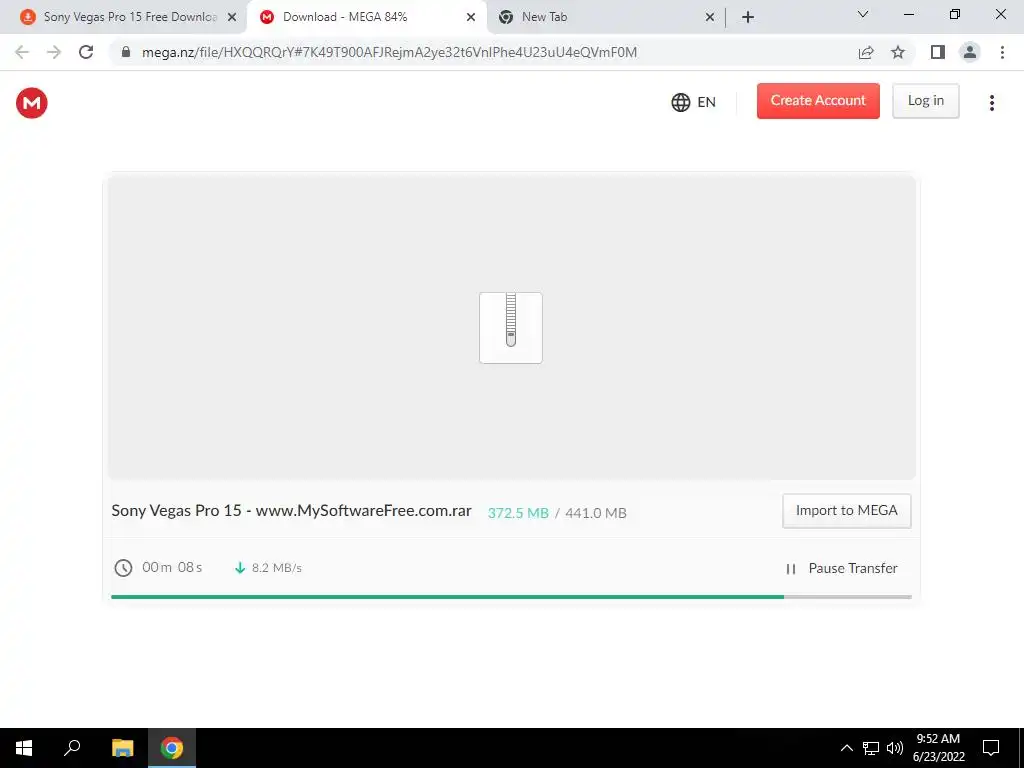
Task: Open the Windows Start menu
Action: (24, 748)
